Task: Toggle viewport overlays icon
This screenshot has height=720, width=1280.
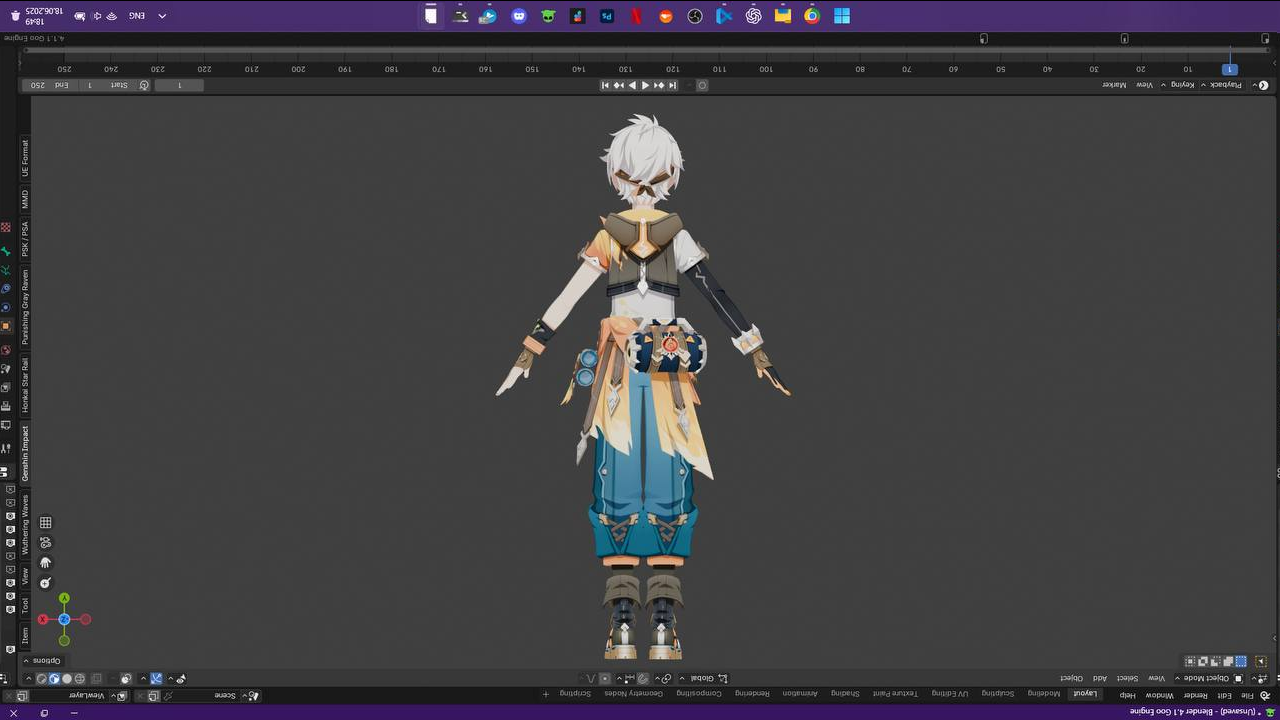Action: (x=126, y=679)
